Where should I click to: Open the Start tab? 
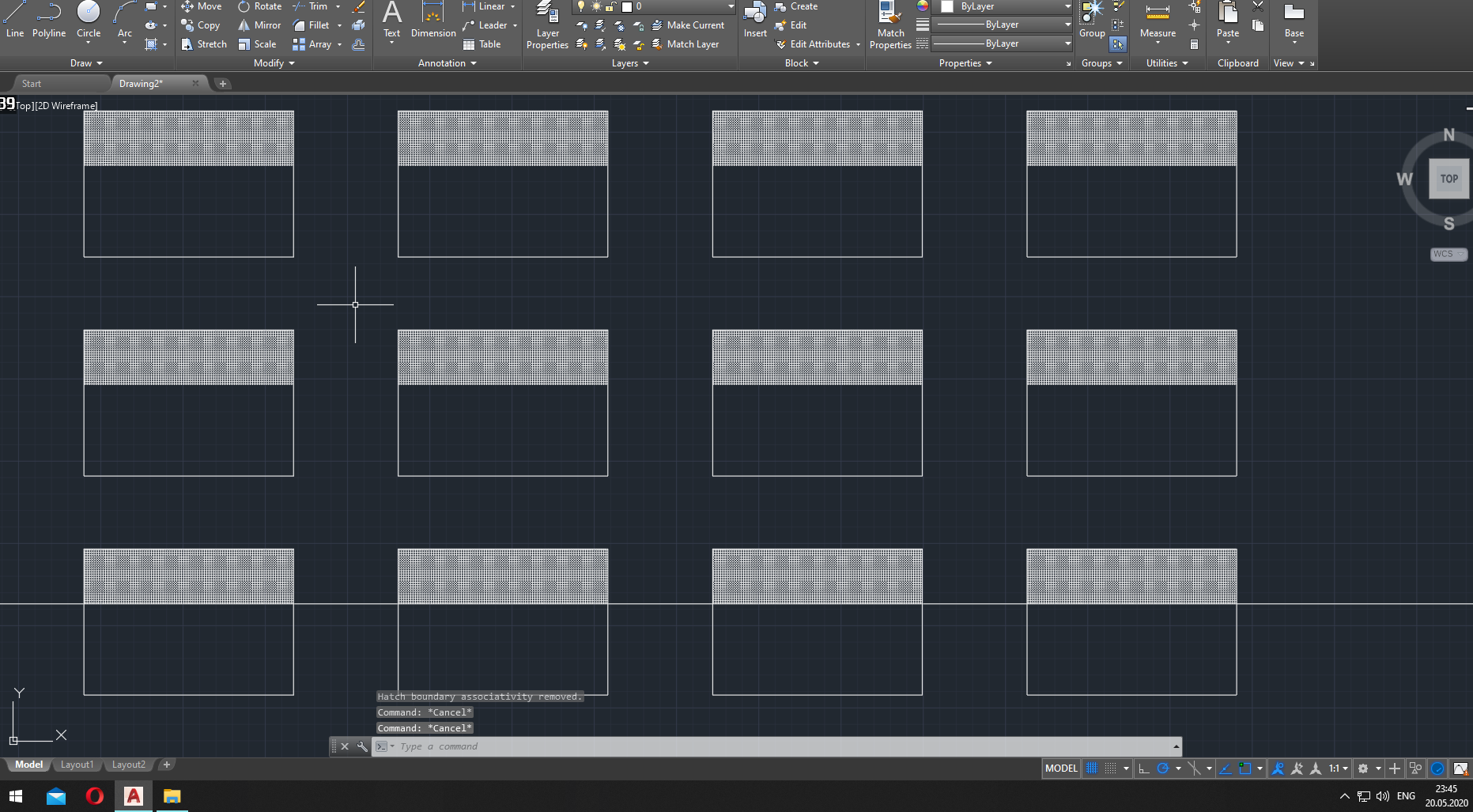tap(32, 83)
